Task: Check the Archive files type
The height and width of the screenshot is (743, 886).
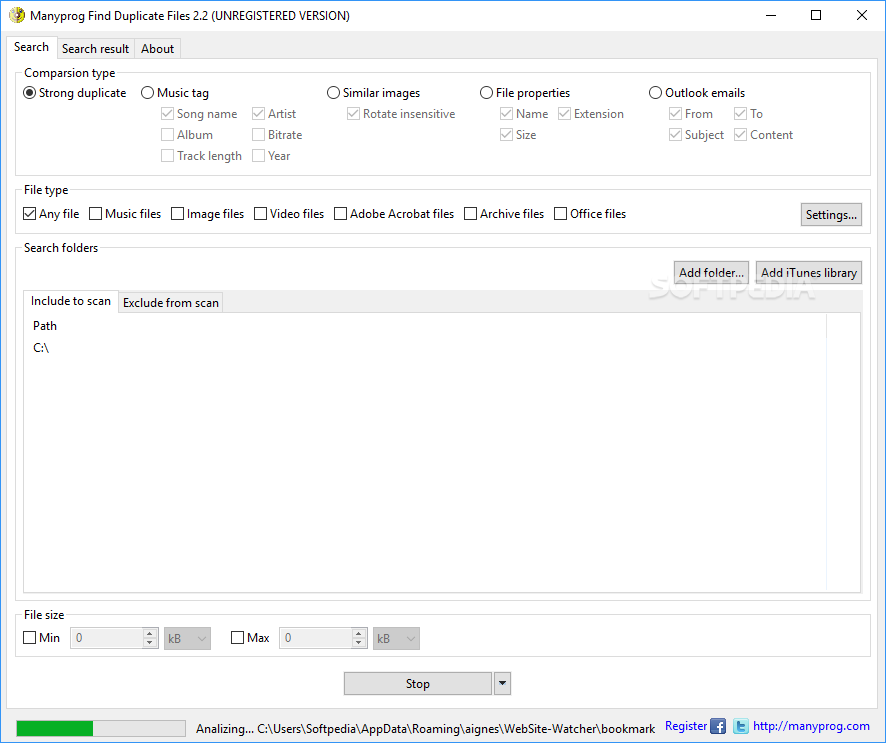Action: 504,214
